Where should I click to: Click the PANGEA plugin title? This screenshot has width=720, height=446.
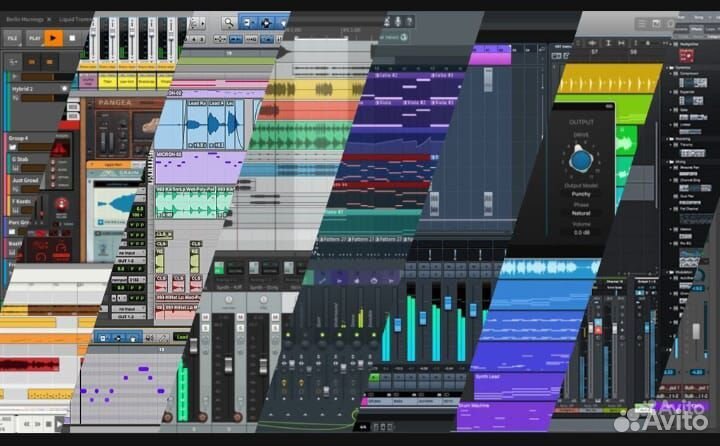pyautogui.click(x=115, y=102)
